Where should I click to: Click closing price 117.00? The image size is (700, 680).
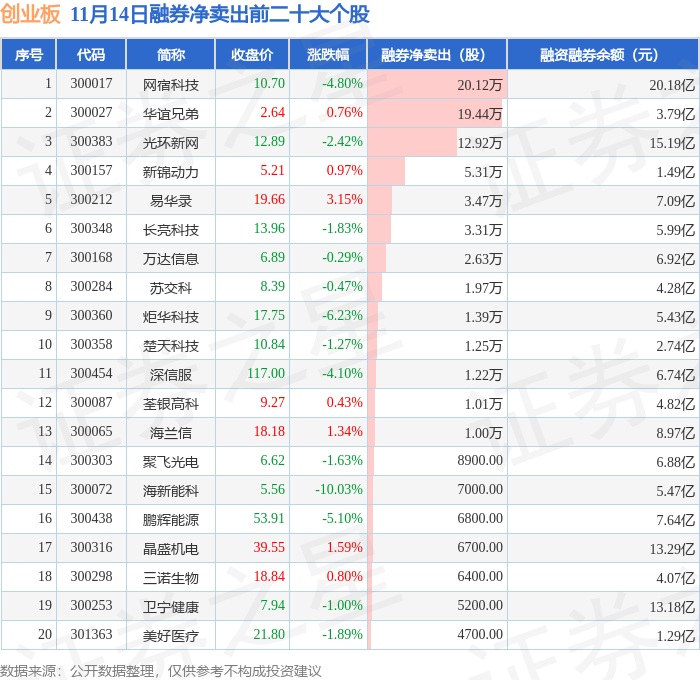pyautogui.click(x=266, y=374)
